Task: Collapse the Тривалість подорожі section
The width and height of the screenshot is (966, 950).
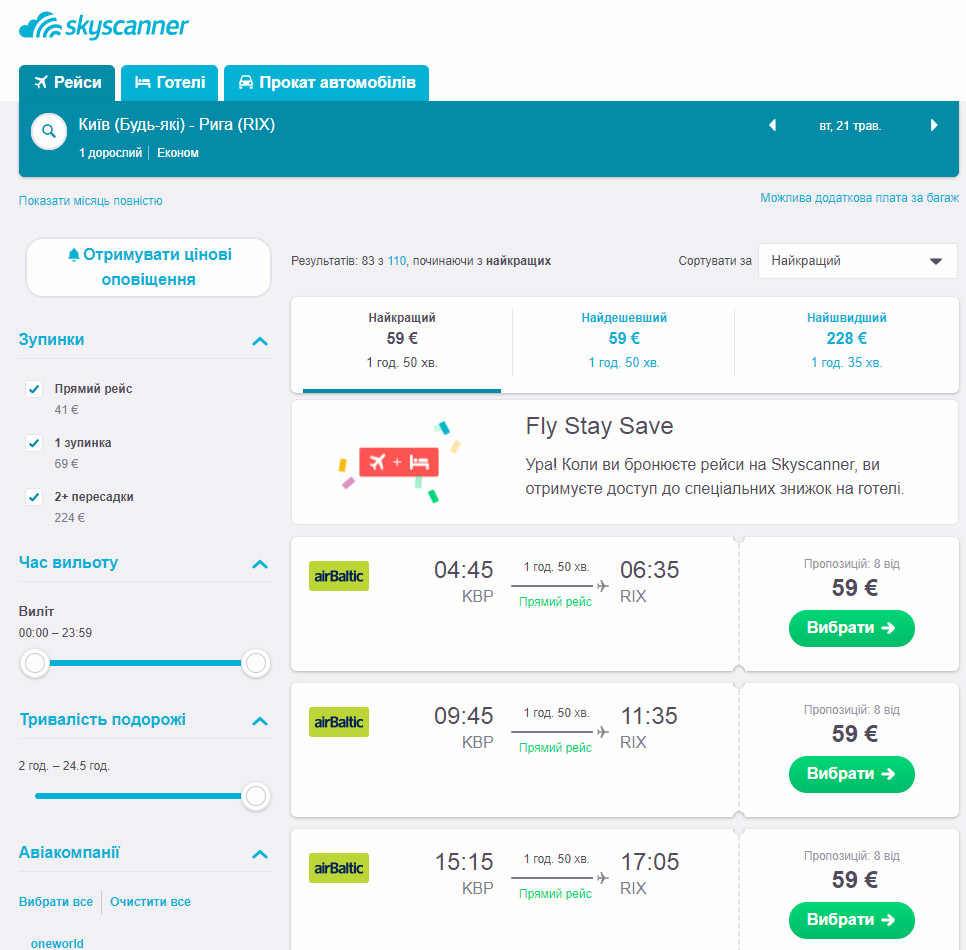Action: pyautogui.click(x=260, y=721)
